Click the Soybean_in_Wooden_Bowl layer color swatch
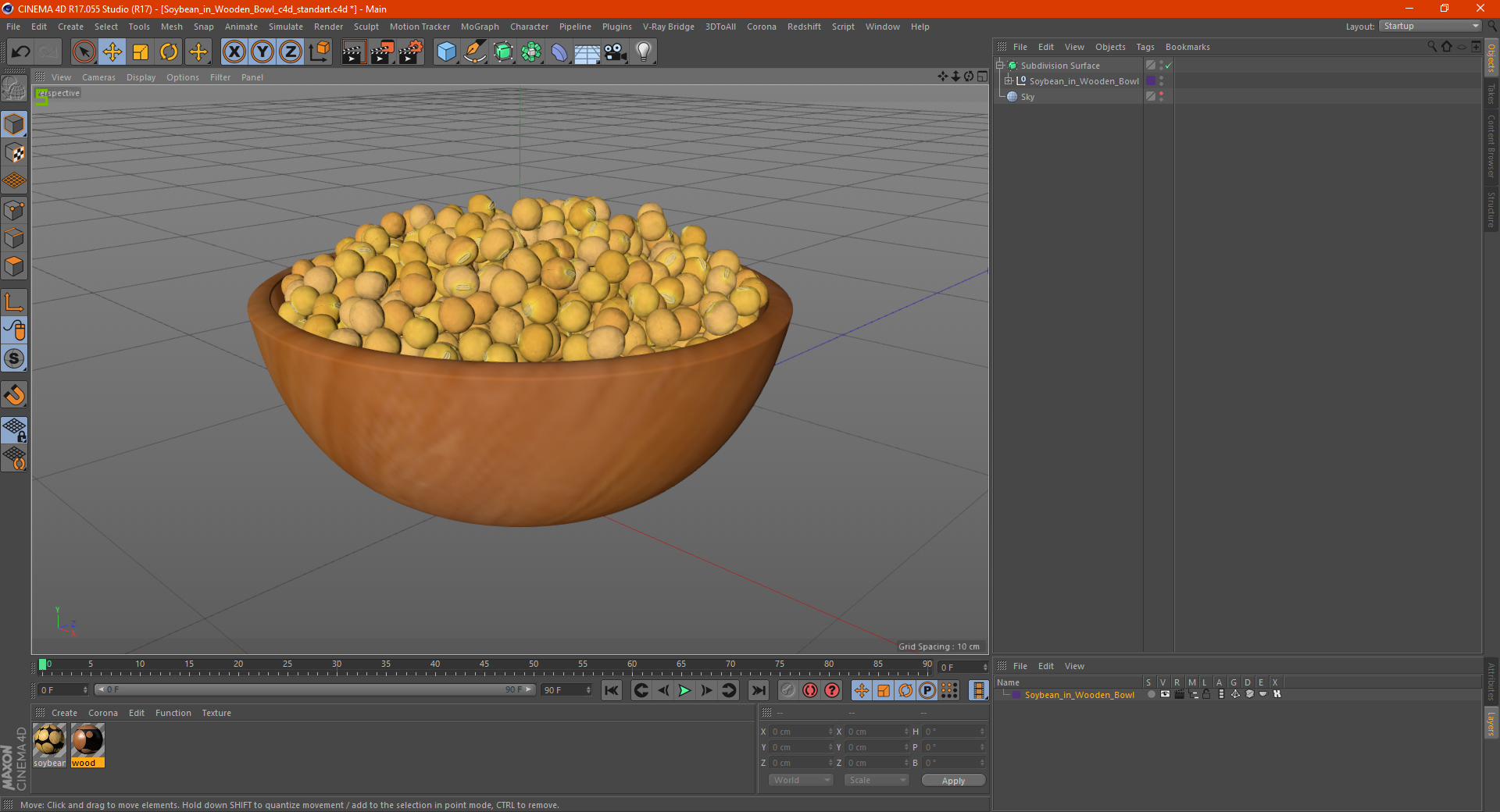This screenshot has width=1500, height=812. (x=1016, y=695)
